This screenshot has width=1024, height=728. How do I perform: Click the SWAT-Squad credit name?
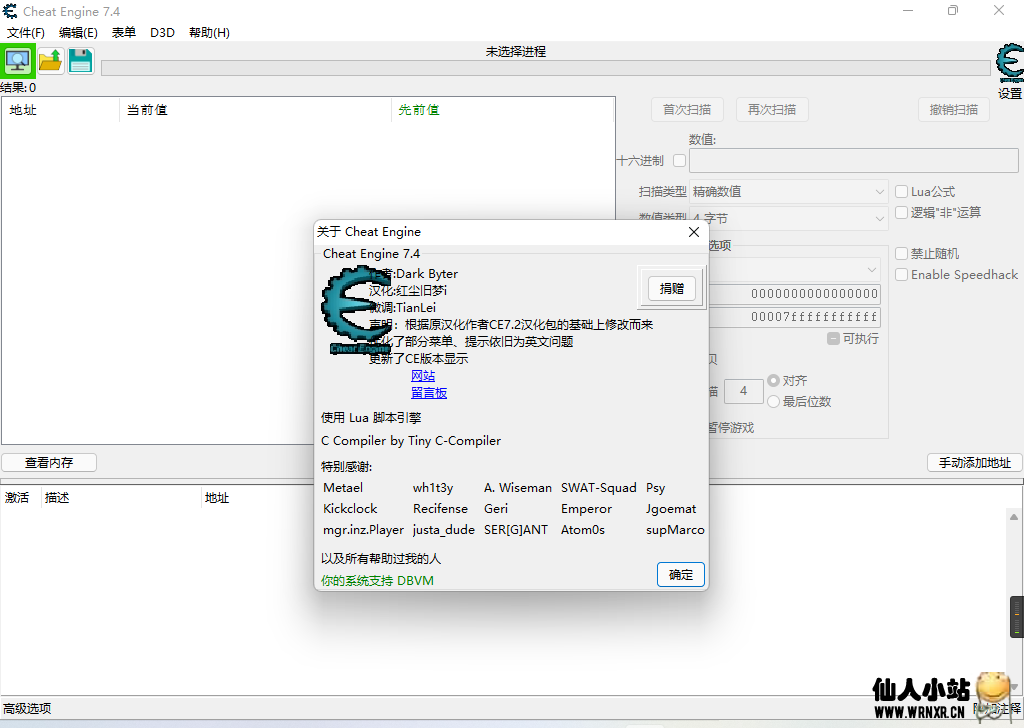click(598, 488)
